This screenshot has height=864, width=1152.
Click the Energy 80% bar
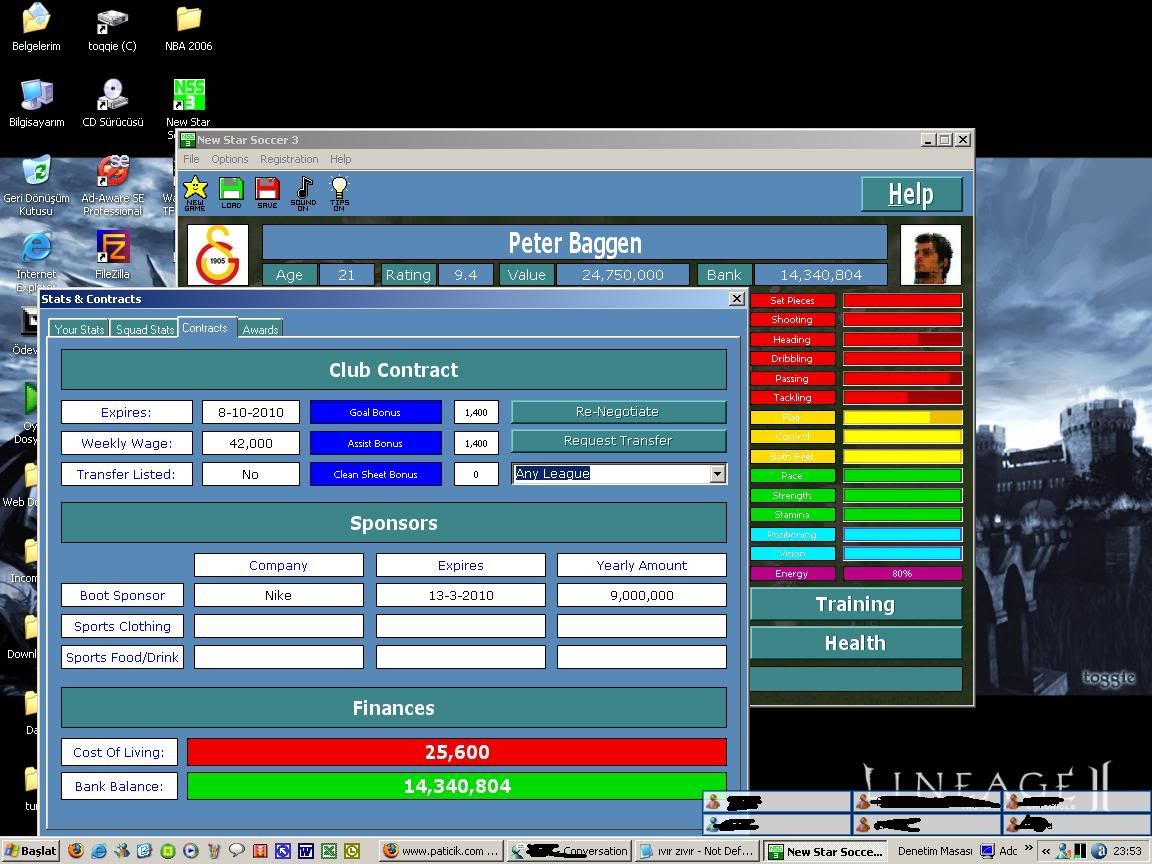click(x=902, y=574)
